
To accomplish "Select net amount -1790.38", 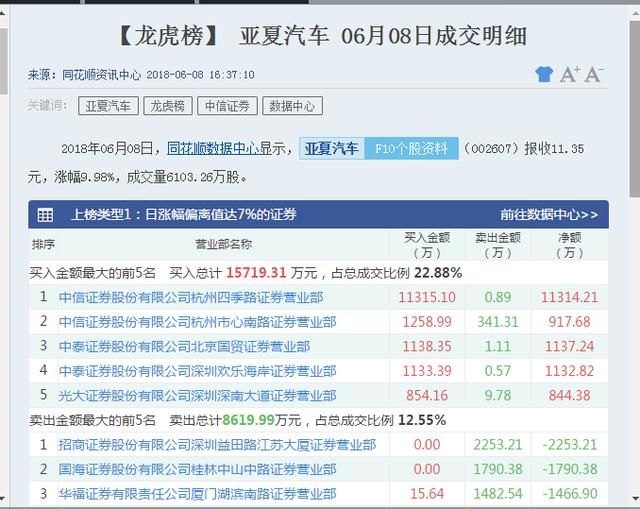I will click(x=570, y=469).
